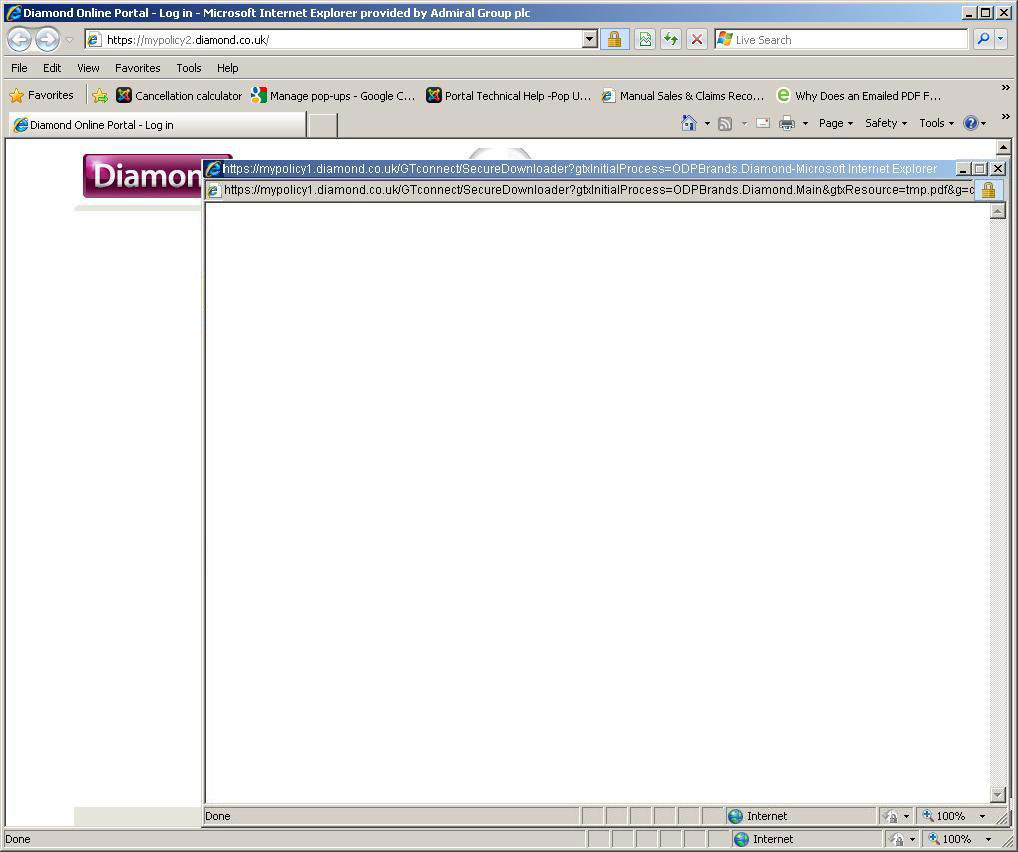The height and width of the screenshot is (852, 1018).
Task: Open search provider options dropdown arrow
Action: [1000, 40]
